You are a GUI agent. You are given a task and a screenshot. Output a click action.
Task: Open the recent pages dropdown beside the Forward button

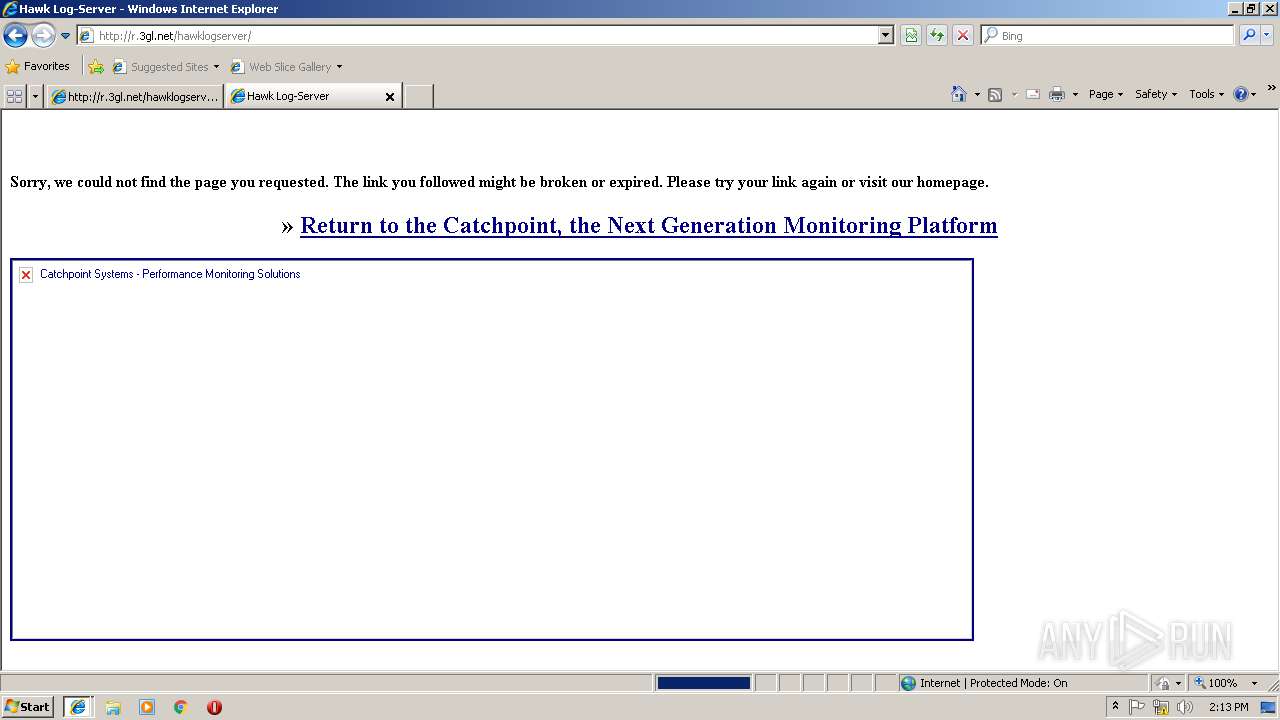point(66,36)
